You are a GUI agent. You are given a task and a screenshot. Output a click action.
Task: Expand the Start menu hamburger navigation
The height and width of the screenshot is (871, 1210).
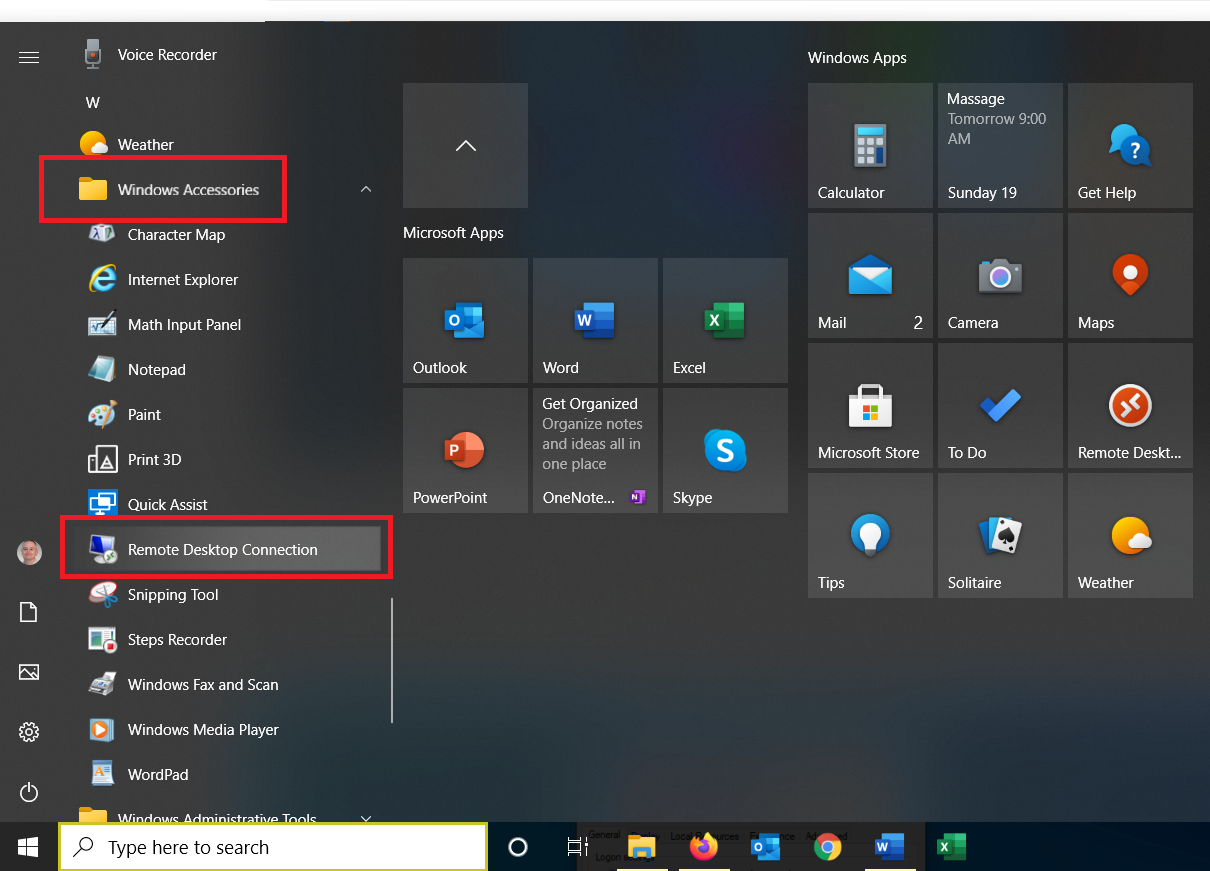[29, 57]
